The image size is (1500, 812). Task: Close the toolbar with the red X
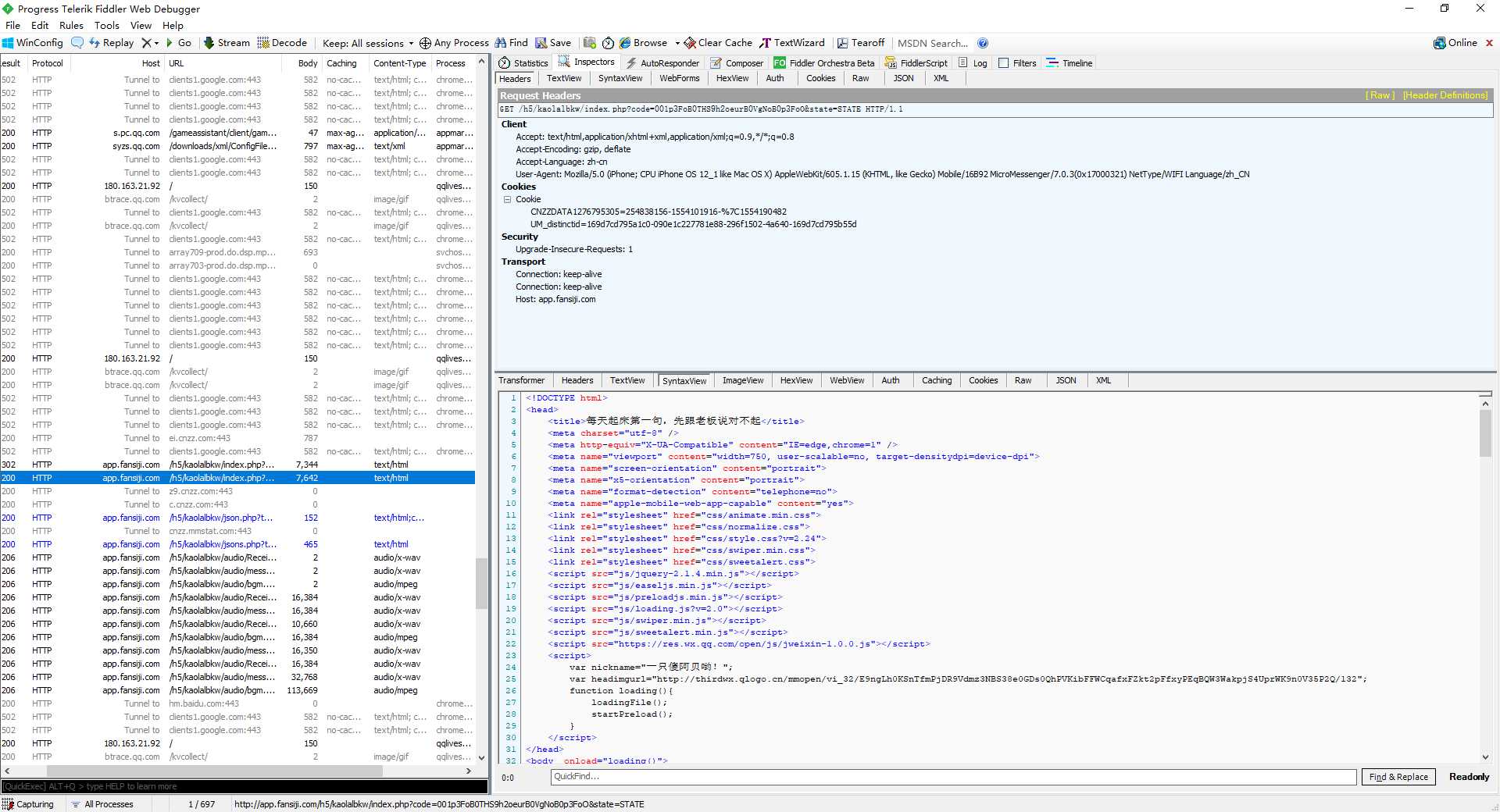(1489, 43)
